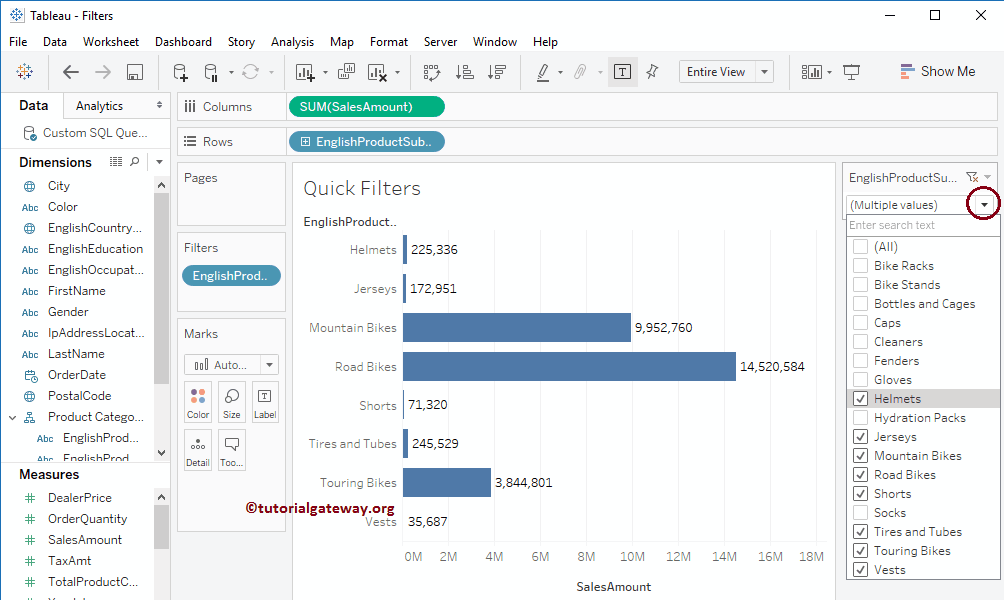The height and width of the screenshot is (600, 1004).
Task: Check the Caps checkbox
Action: pos(861,323)
